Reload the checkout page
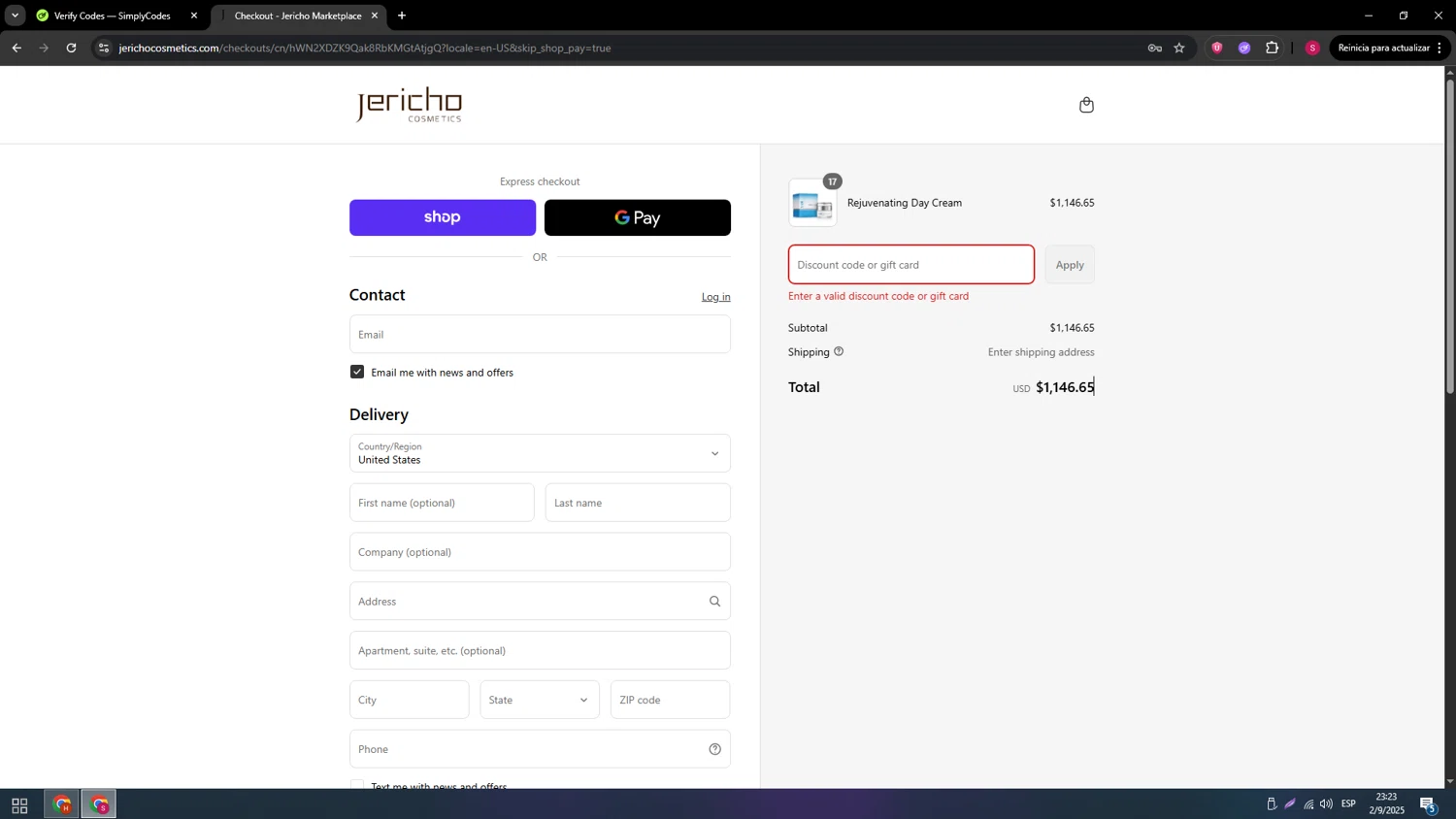 (x=71, y=48)
